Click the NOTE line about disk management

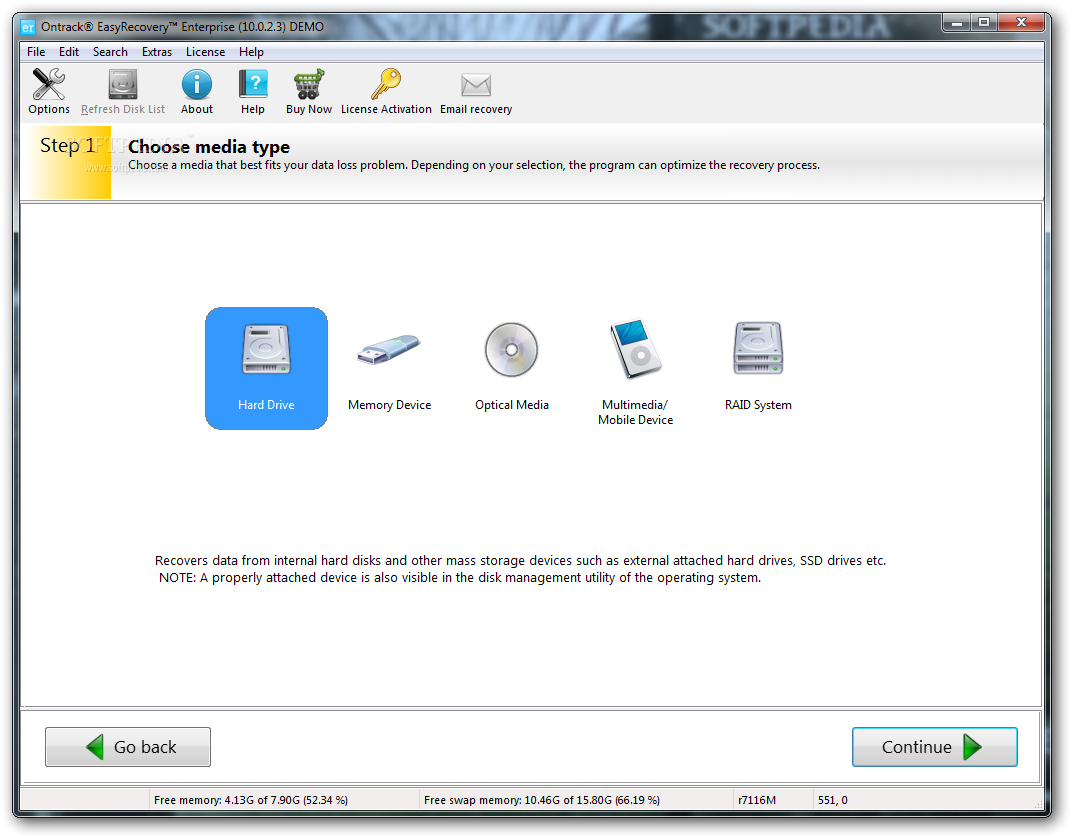(459, 578)
